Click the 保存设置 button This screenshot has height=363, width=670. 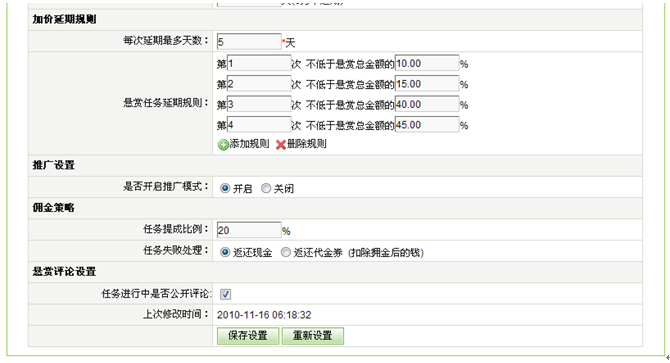248,336
